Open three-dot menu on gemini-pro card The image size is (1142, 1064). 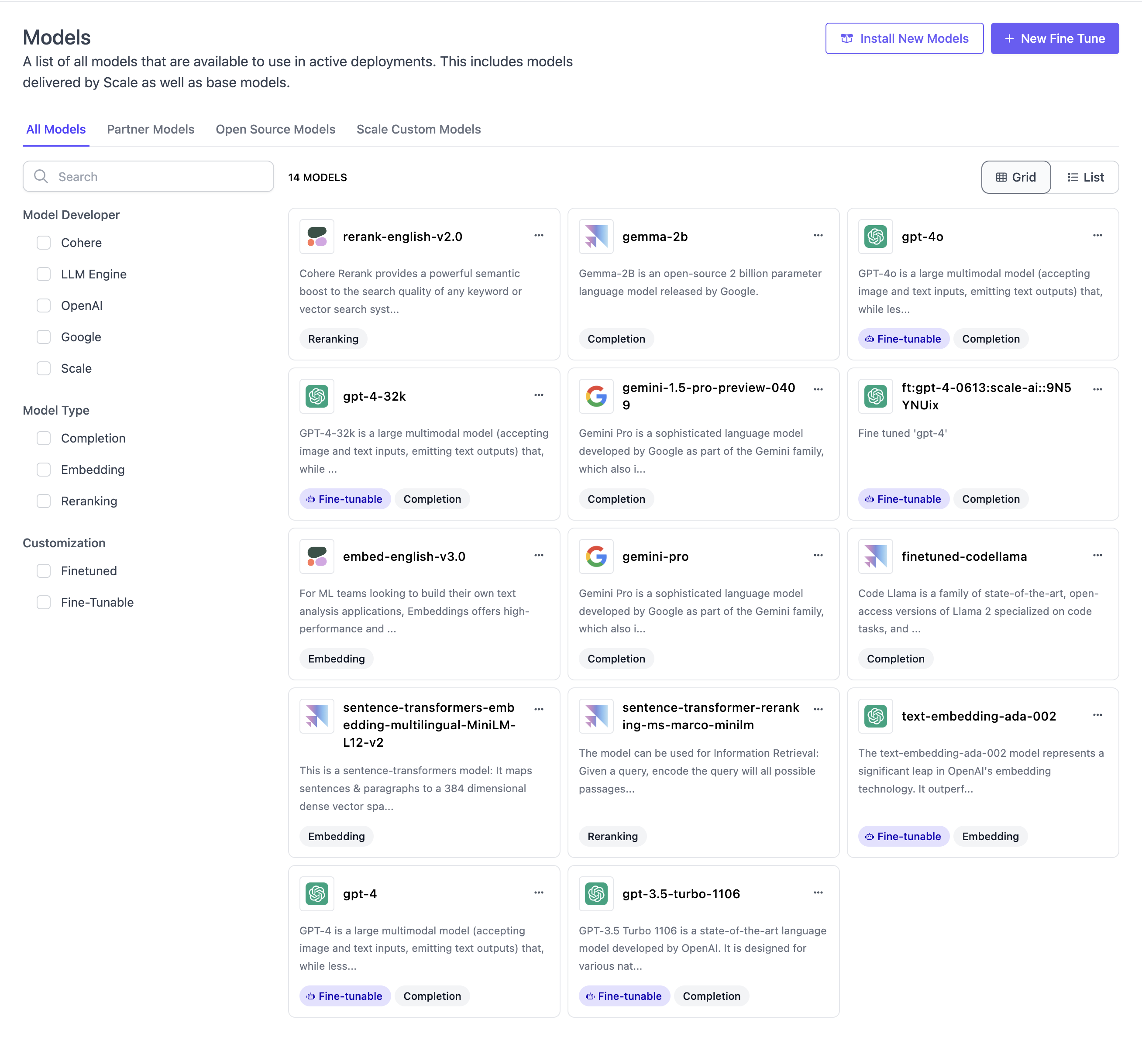pos(818,555)
